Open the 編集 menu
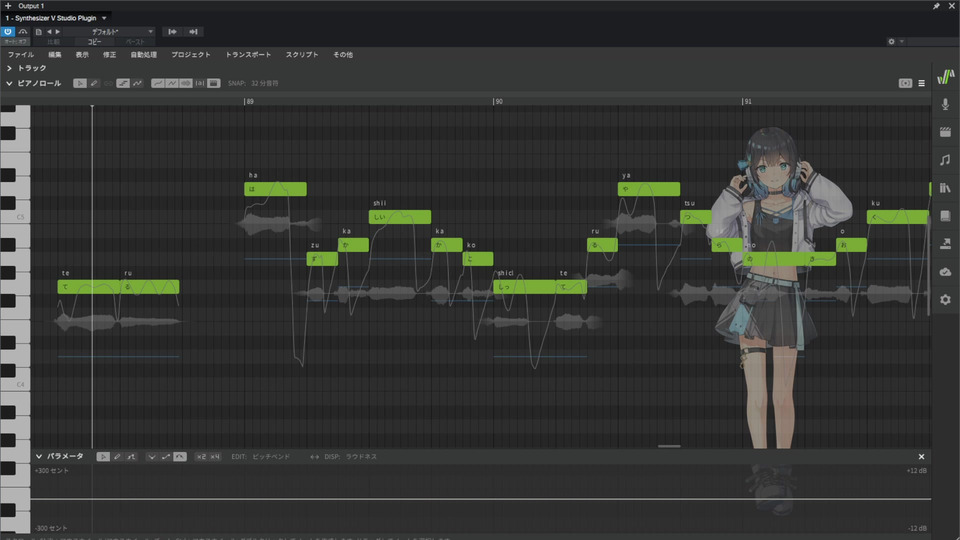The height and width of the screenshot is (540, 960). click(x=55, y=54)
